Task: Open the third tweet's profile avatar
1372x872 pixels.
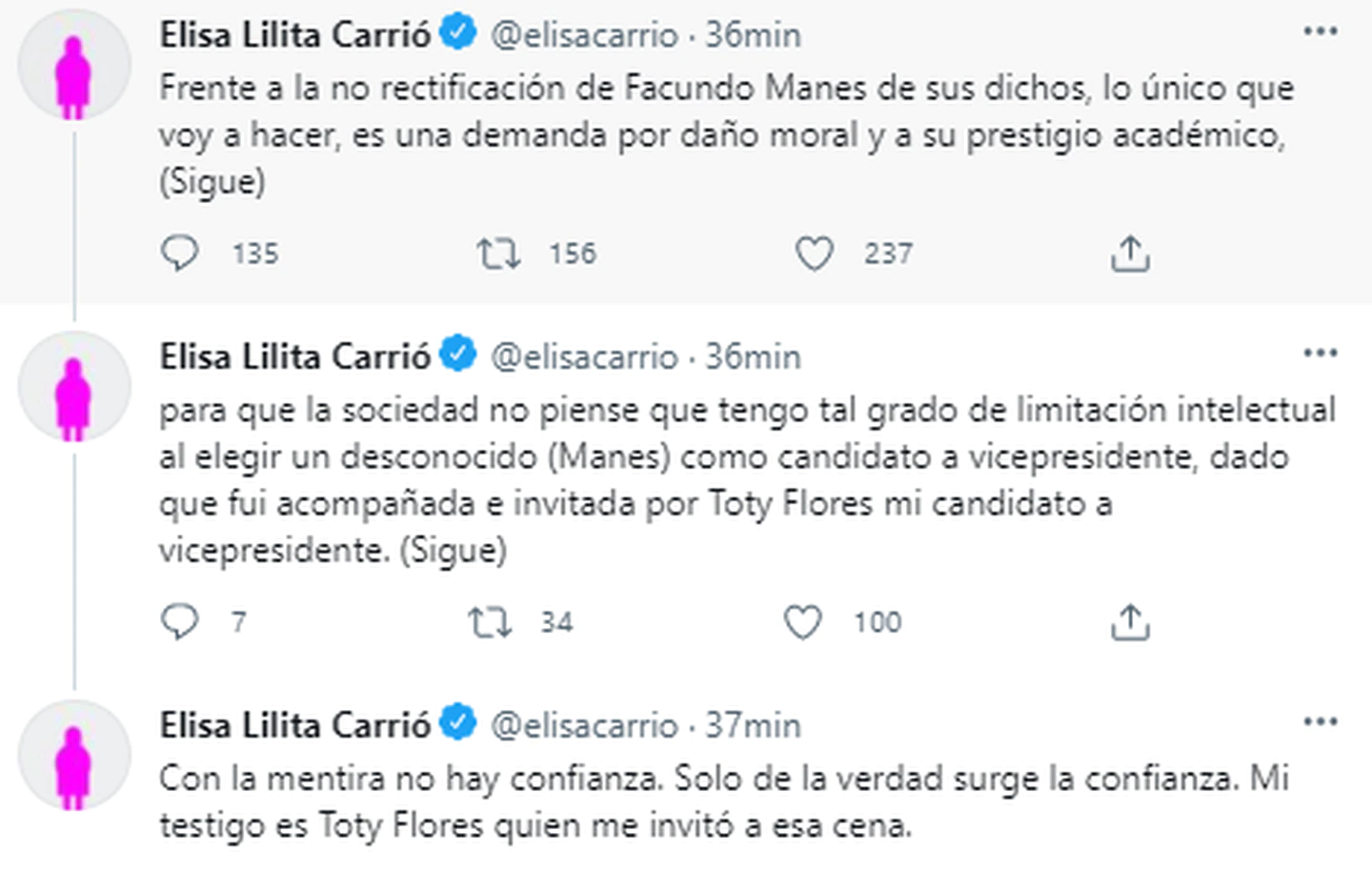Action: pos(73,755)
